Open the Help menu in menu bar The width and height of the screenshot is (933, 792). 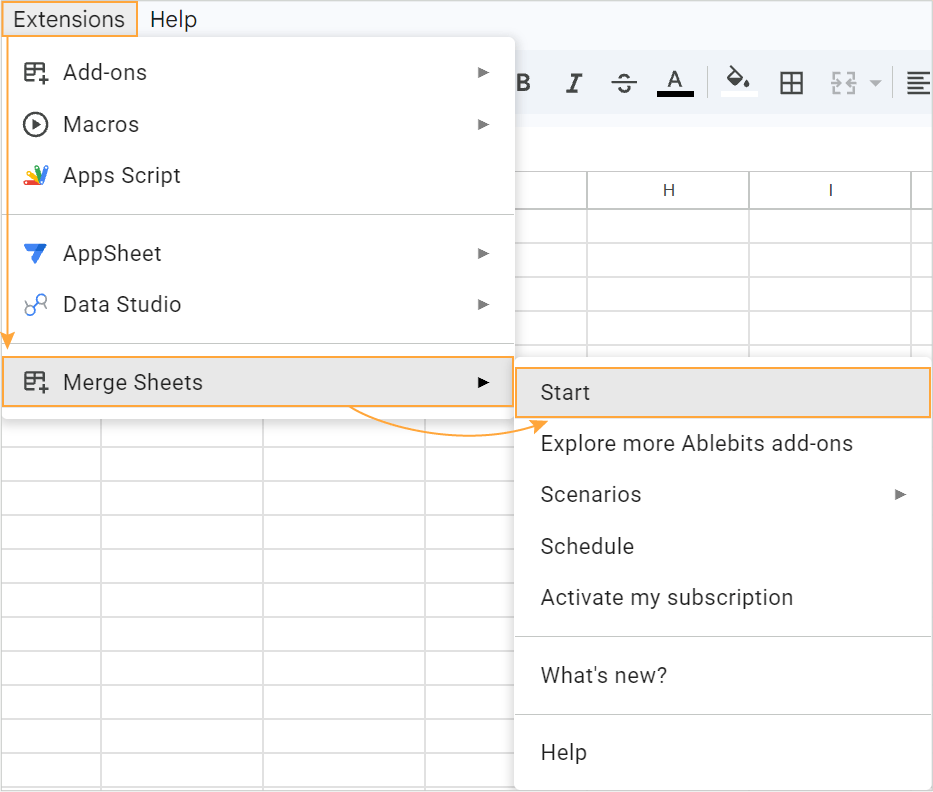173,20
